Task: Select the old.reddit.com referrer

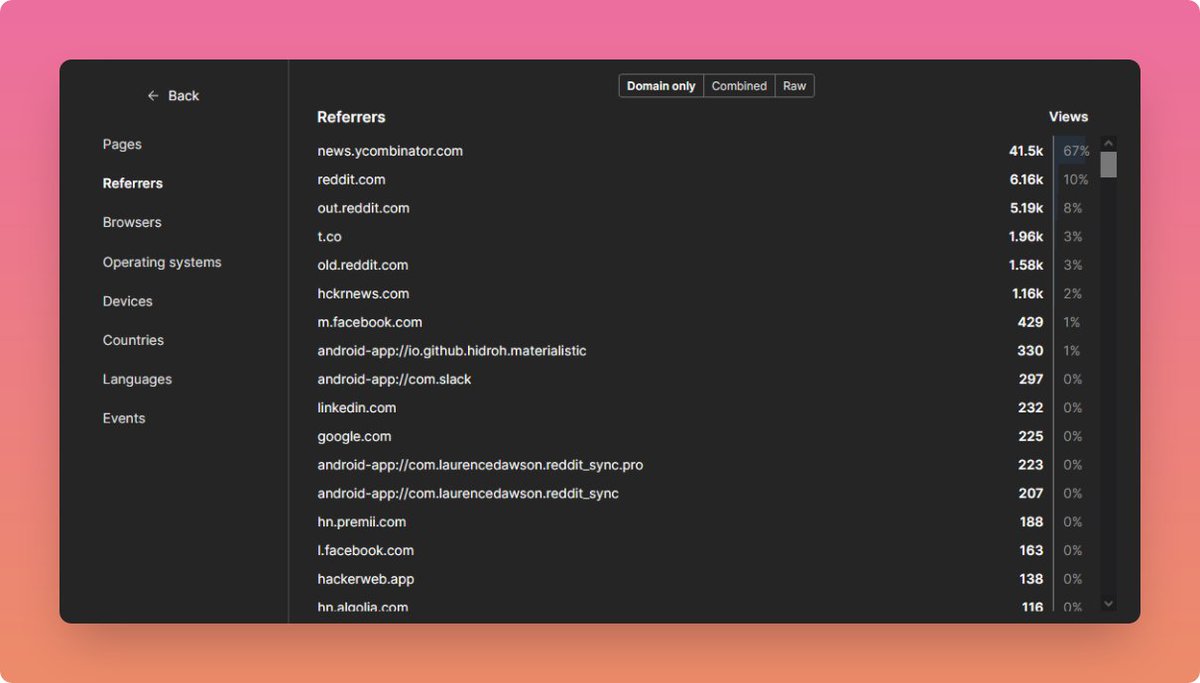Action: [x=362, y=265]
